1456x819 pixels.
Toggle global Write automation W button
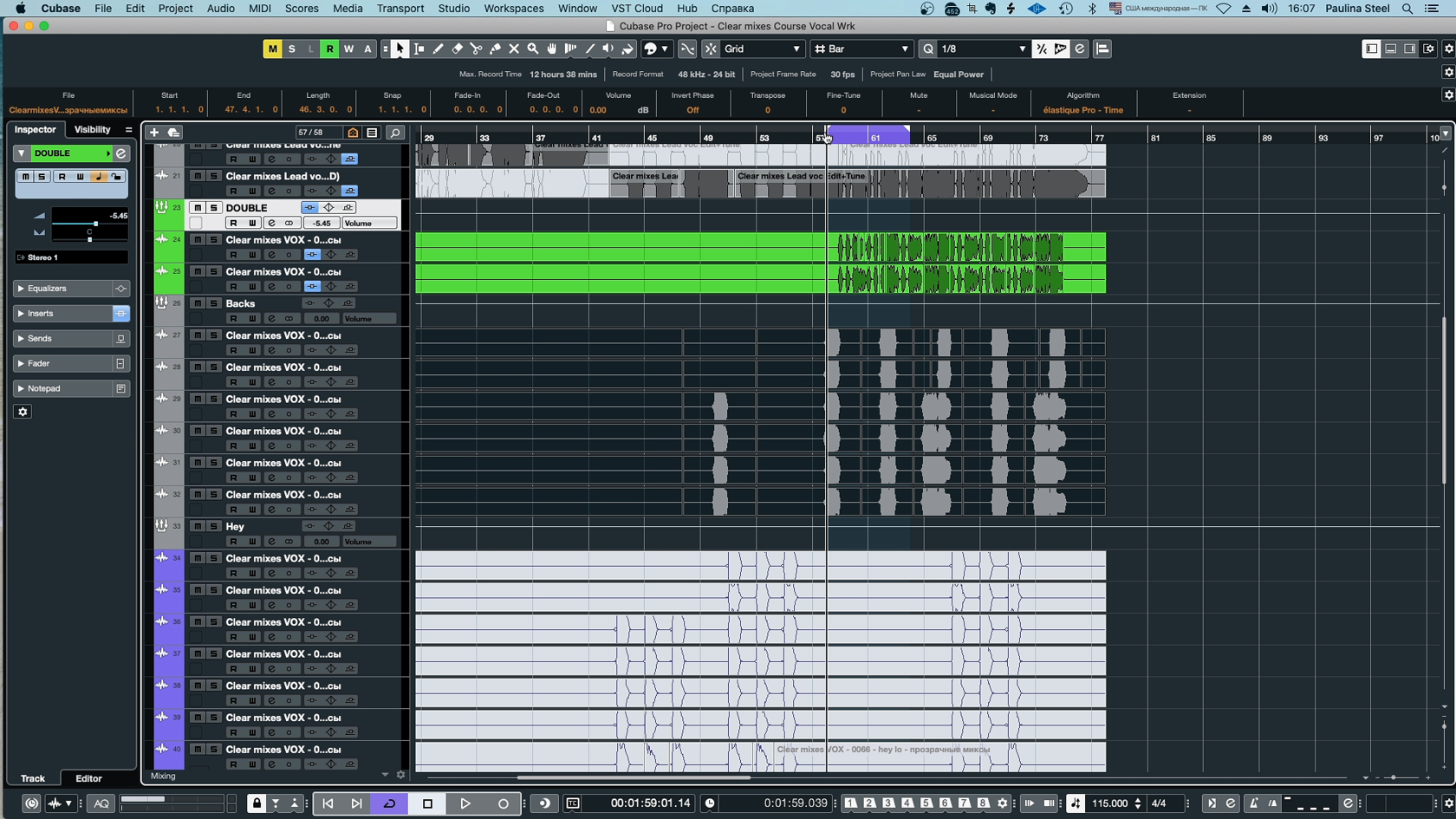[x=348, y=49]
